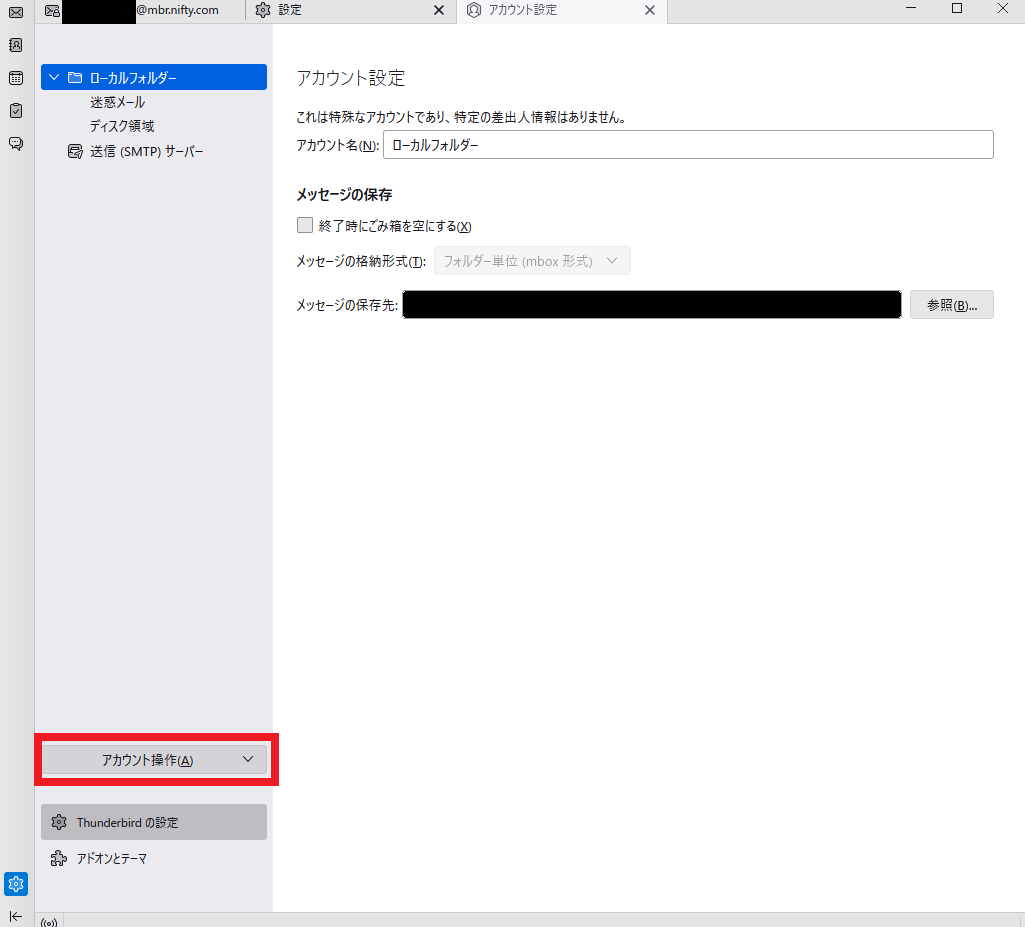Screen dimensions: 1025x927
Task: Collapse the spaces toolbar arrow icon
Action: click(16, 916)
